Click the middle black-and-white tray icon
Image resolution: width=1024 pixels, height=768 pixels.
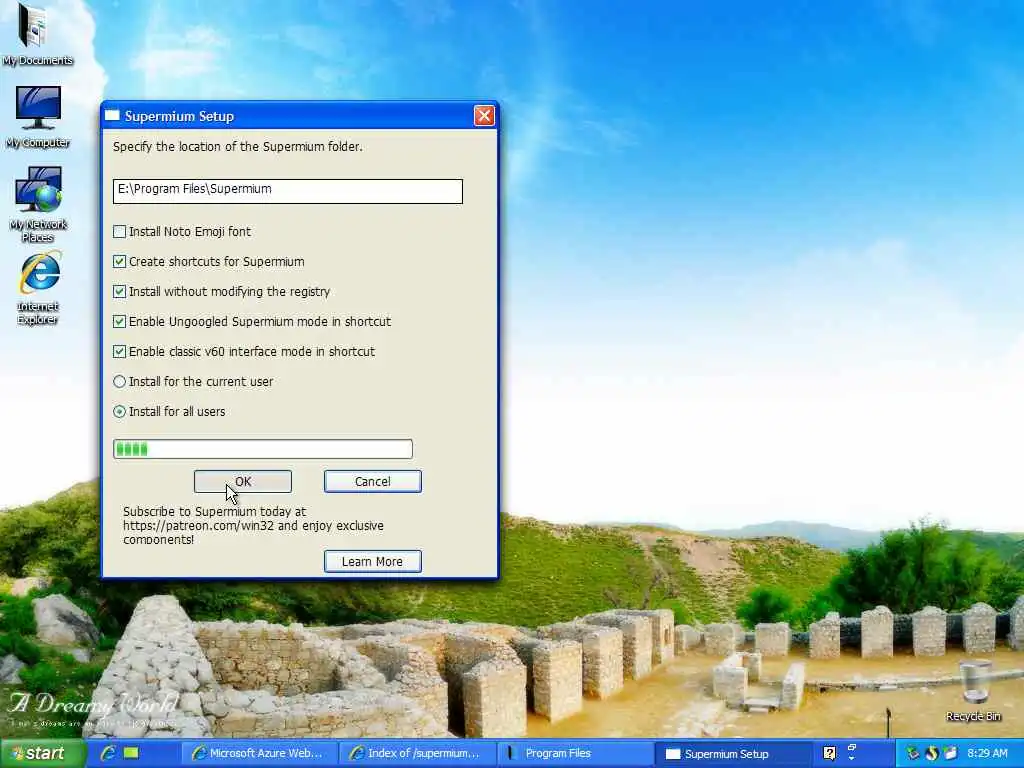[932, 754]
